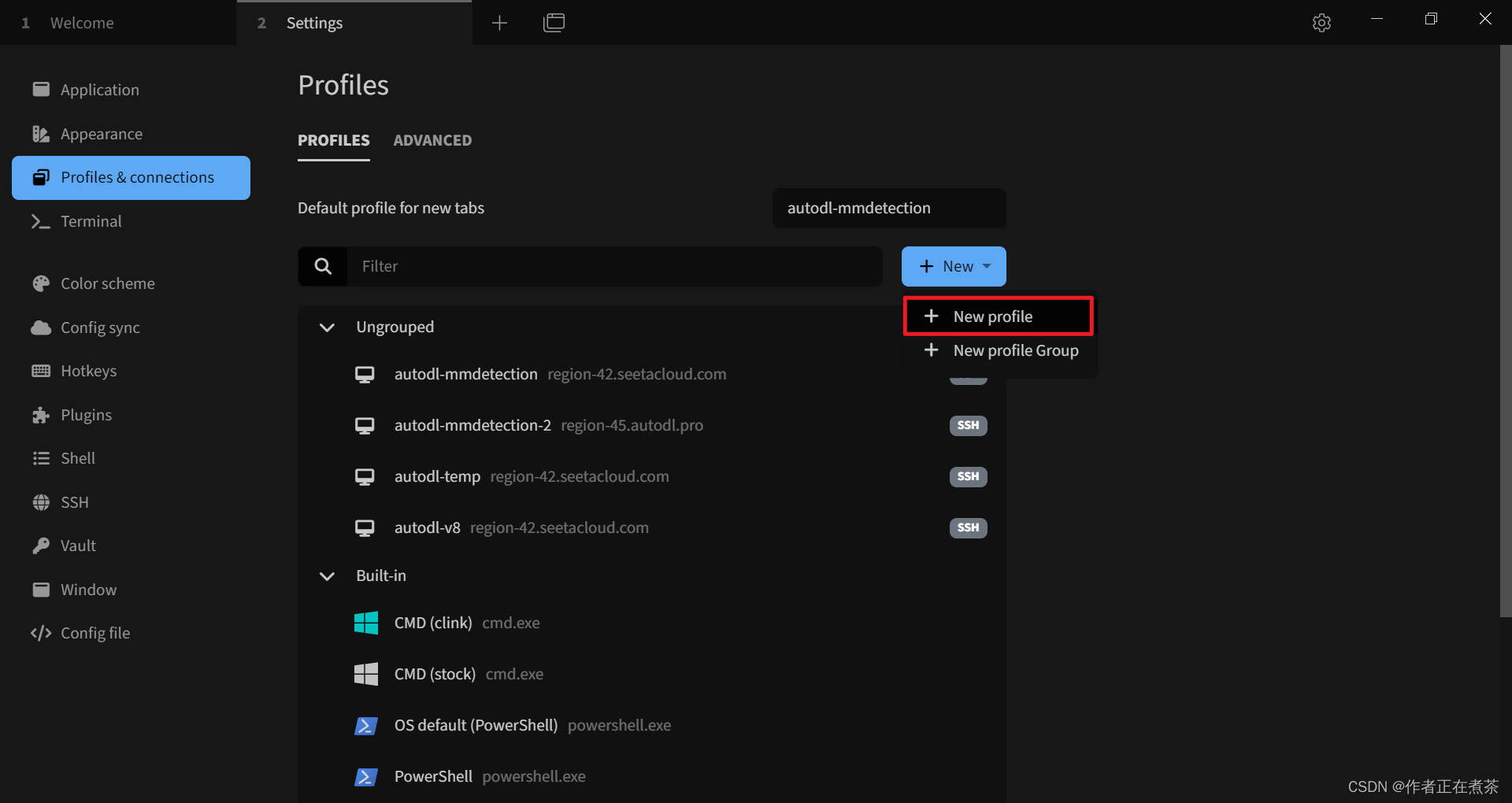The width and height of the screenshot is (1512, 803).
Task: Click the SSH badge on autodl-v8
Action: click(x=968, y=527)
